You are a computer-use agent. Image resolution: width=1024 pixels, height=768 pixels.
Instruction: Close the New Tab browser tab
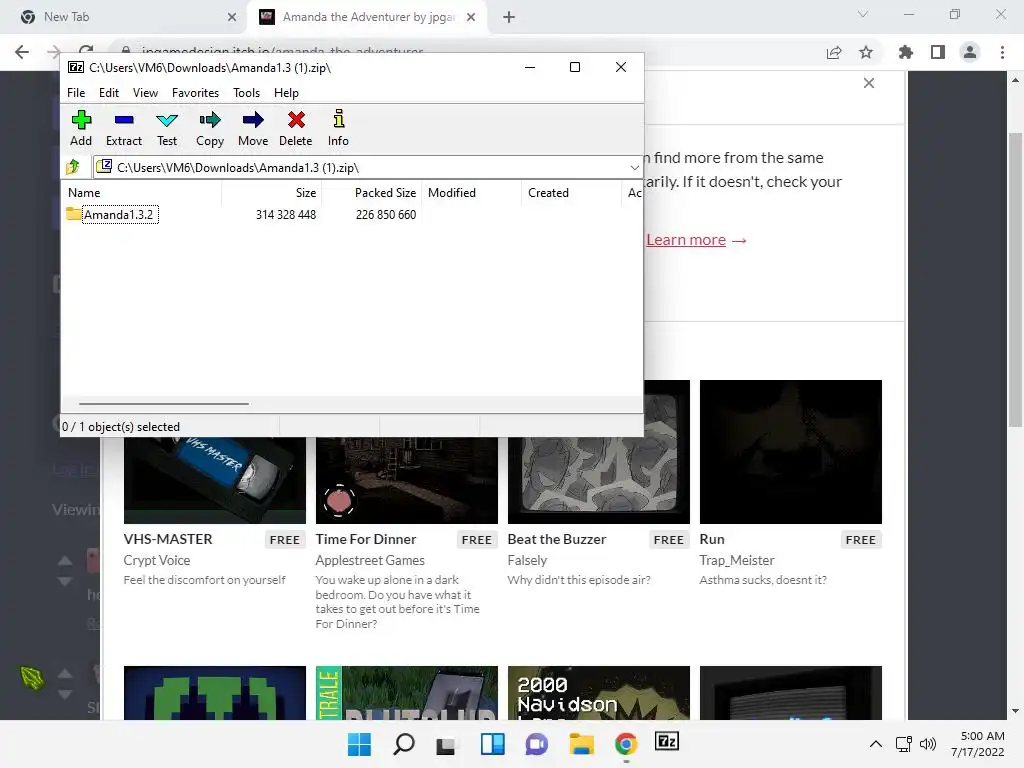pyautogui.click(x=232, y=17)
